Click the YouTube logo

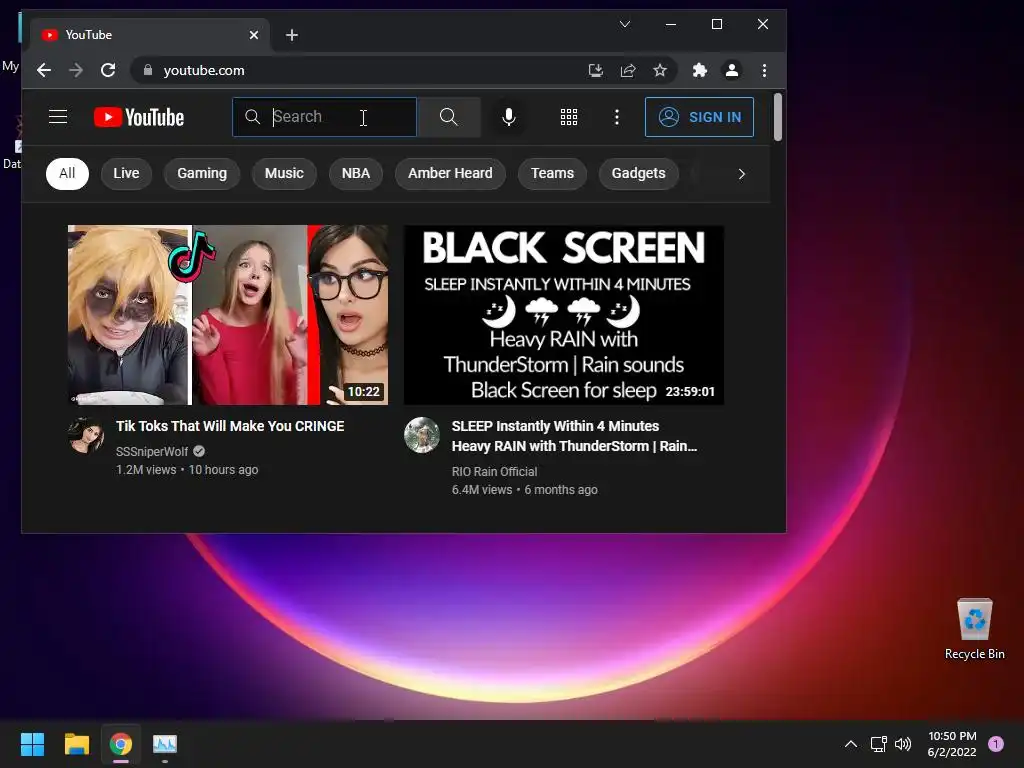pos(139,118)
